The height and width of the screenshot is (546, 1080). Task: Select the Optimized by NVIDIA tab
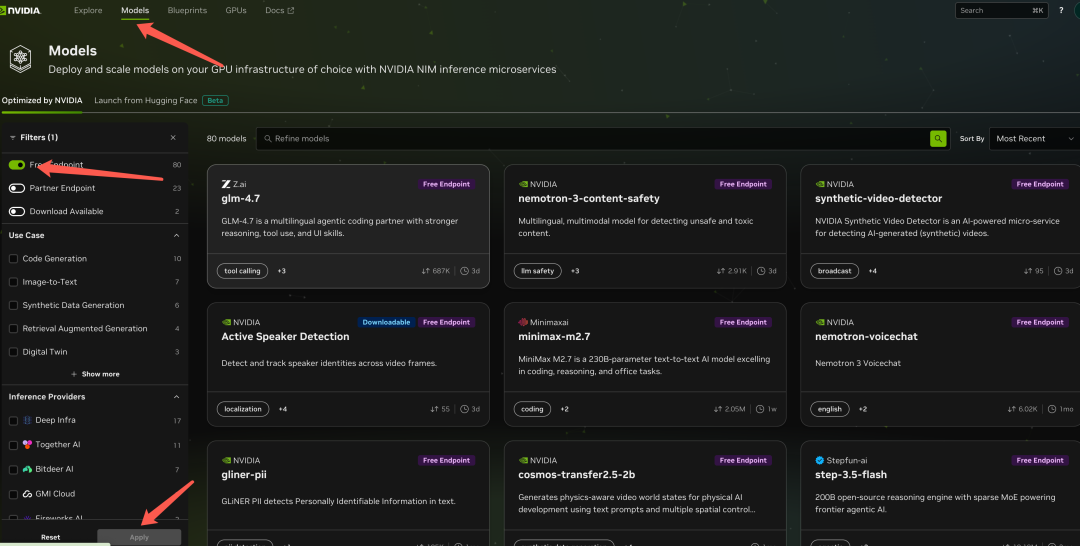point(42,101)
